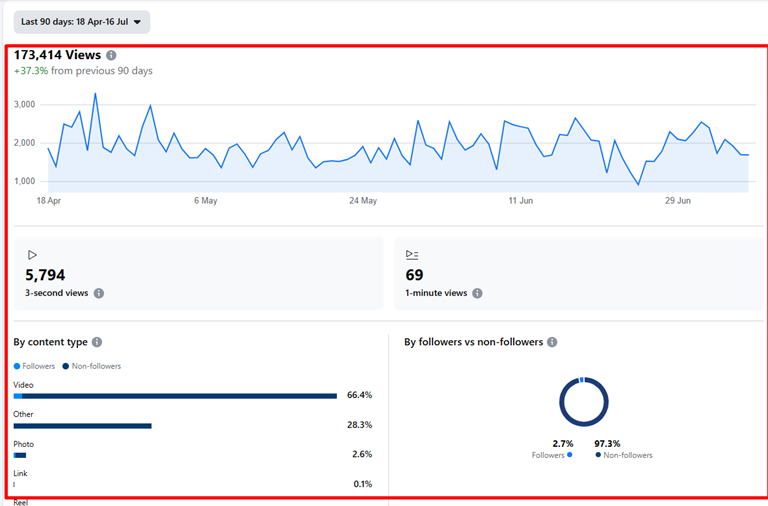Click the 0.1% Link percentage

click(x=363, y=484)
